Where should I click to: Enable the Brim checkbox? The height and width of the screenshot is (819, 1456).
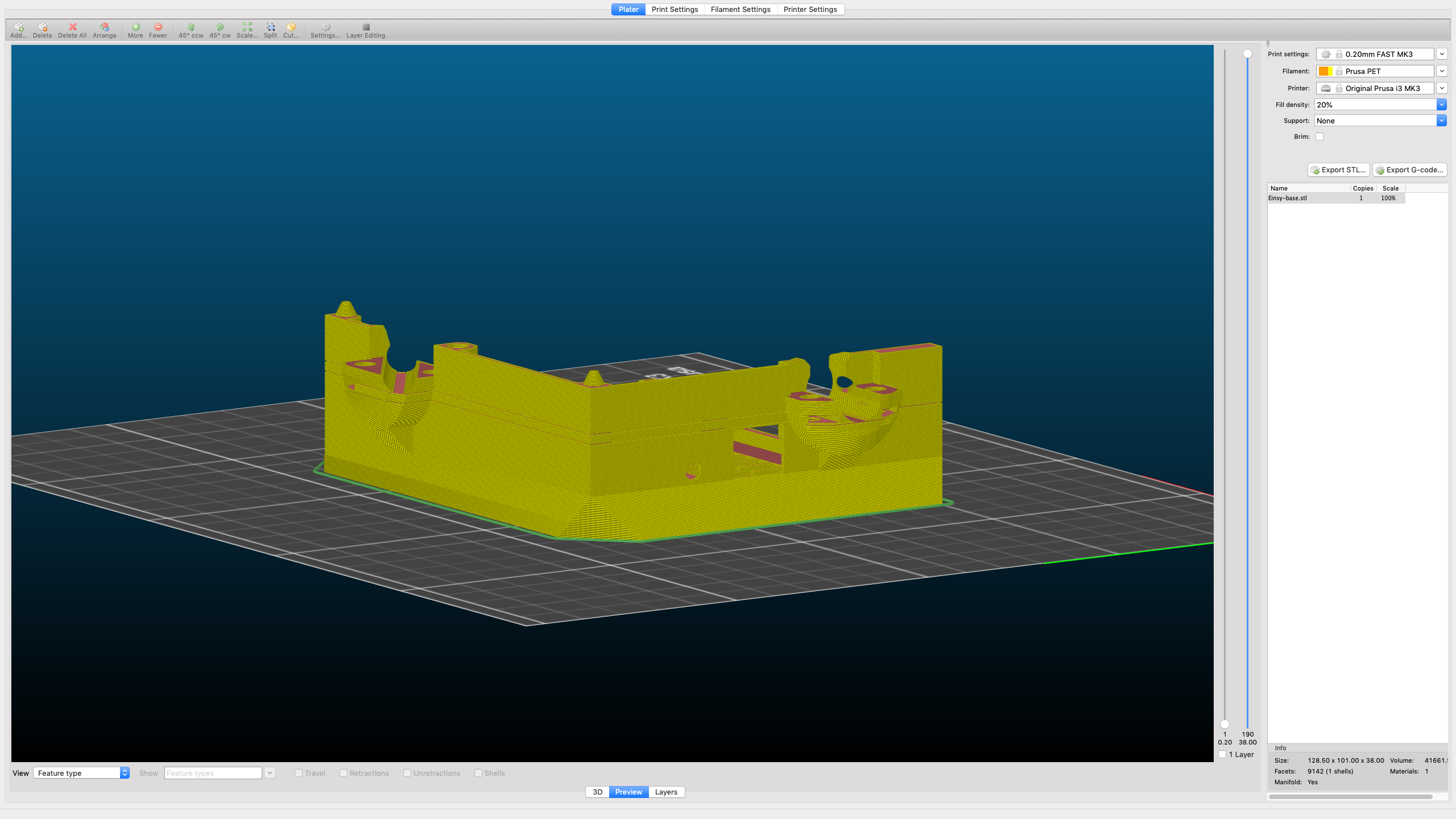point(1319,136)
